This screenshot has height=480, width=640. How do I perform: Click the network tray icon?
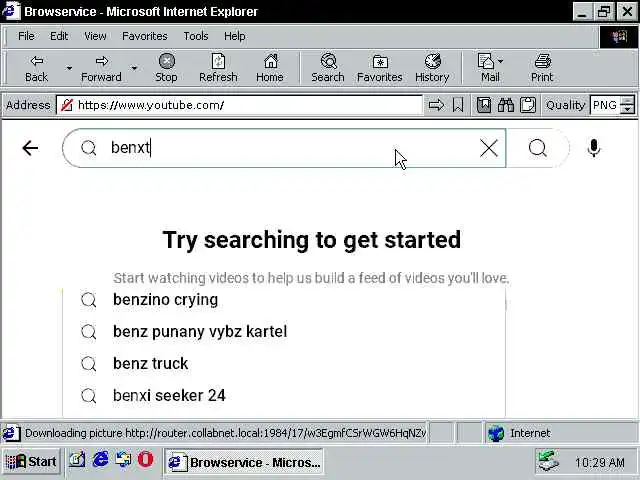point(548,461)
